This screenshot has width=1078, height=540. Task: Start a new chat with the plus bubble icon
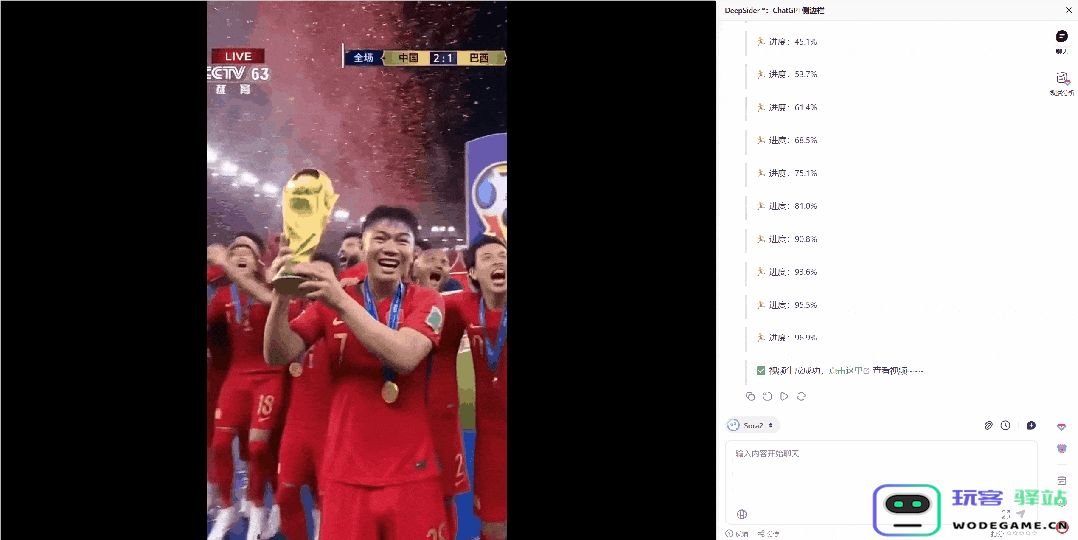click(x=1031, y=426)
